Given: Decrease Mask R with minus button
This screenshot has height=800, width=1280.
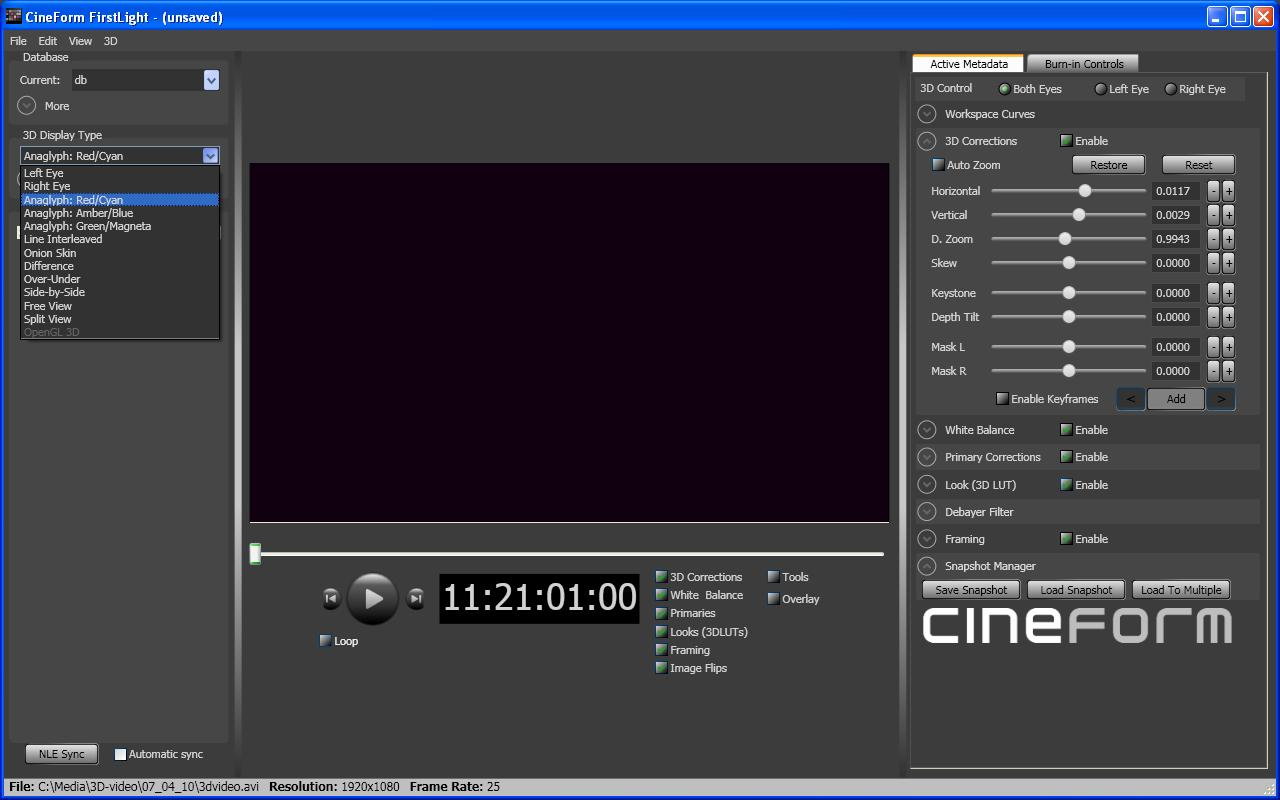Looking at the screenshot, I should pos(1213,371).
